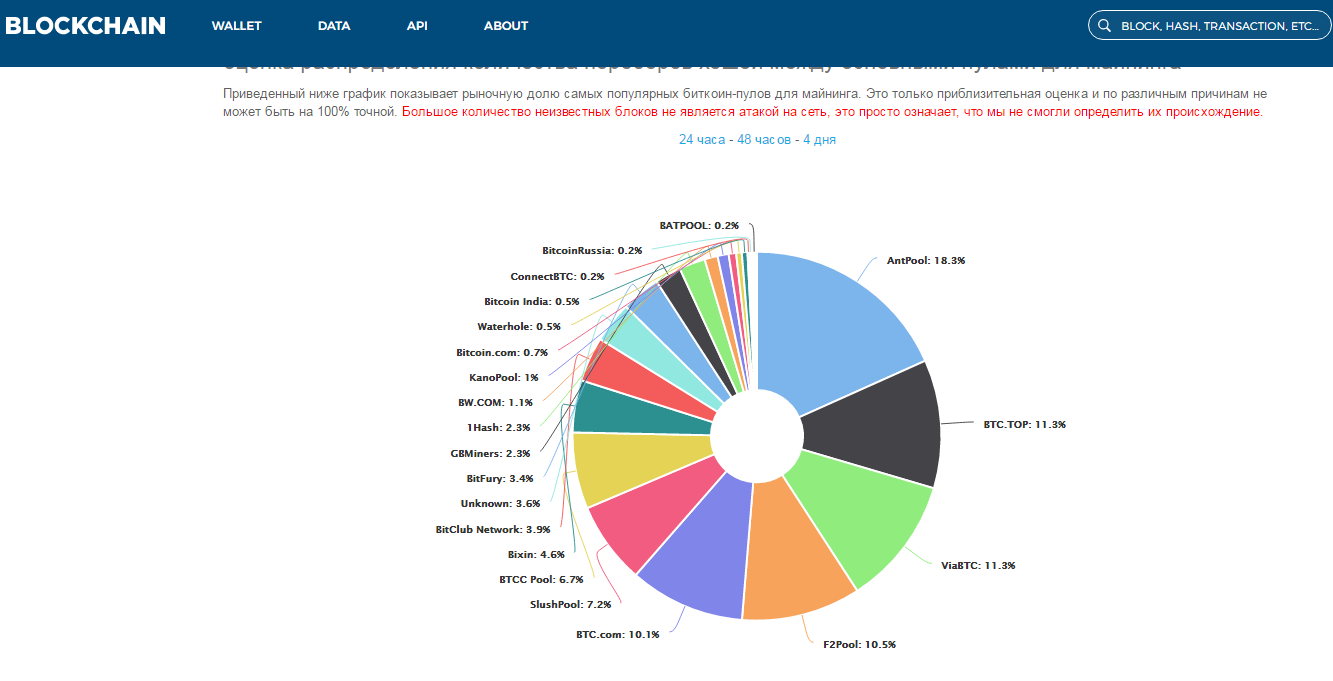This screenshot has height=681, width=1333.
Task: Click the F2Pool: 10.5% chart label
Action: (859, 644)
